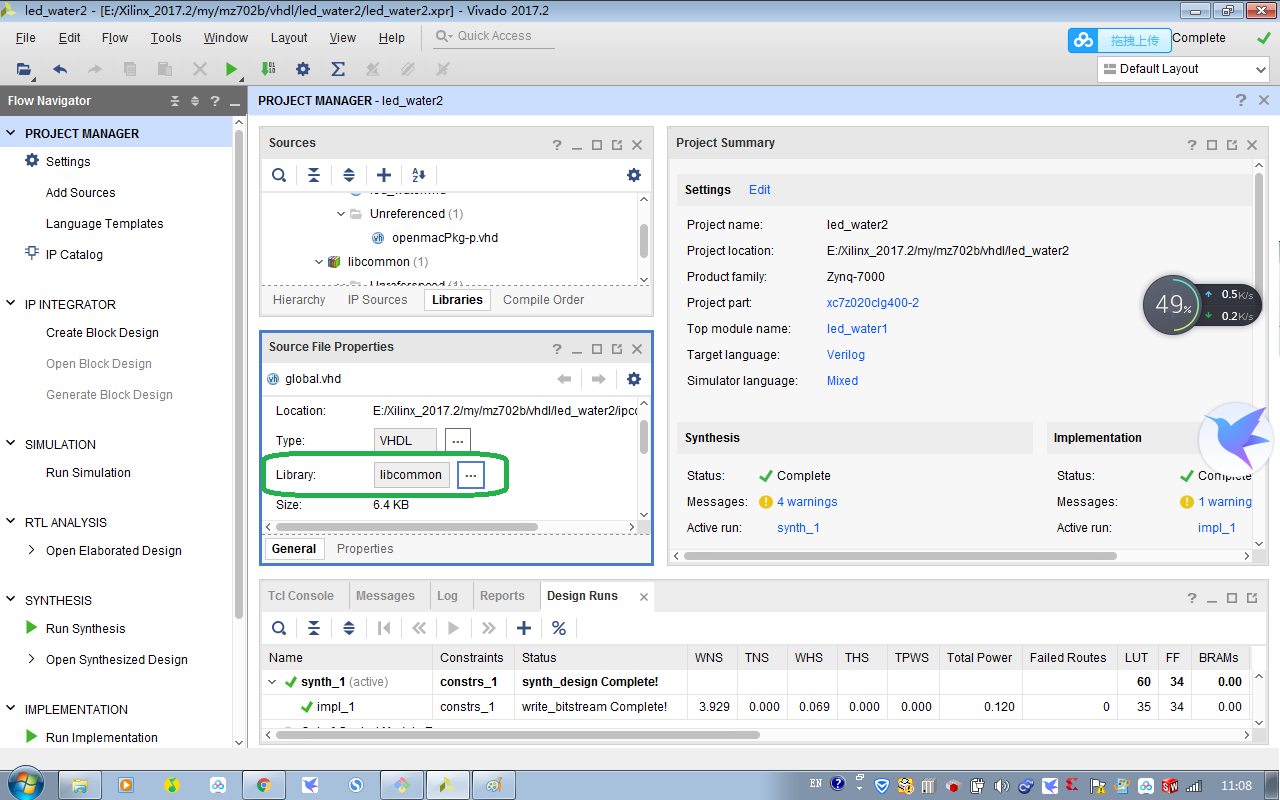Collapse the Unreferenced folder in Sources
1280x800 pixels.
(340, 213)
